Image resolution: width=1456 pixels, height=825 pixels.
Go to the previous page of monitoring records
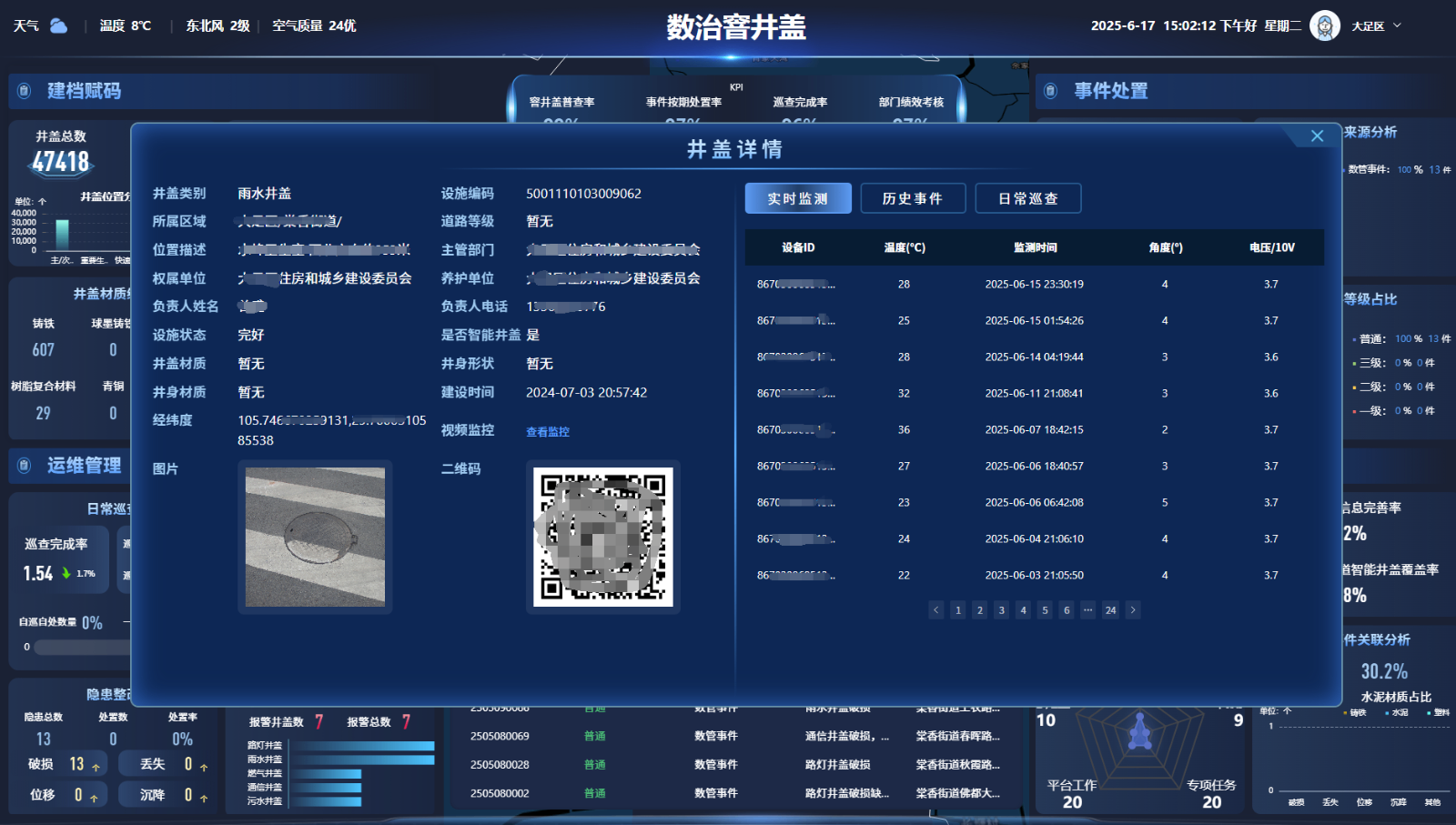936,610
